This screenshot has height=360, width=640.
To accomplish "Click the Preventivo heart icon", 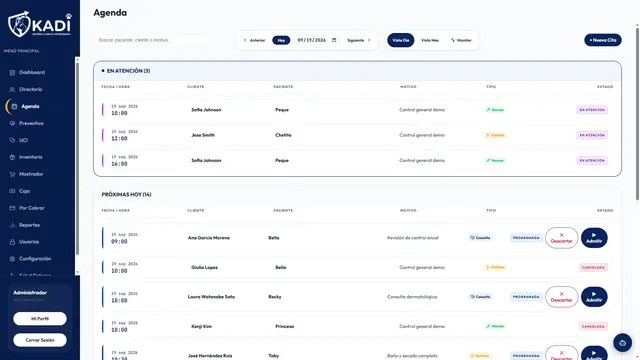I will tap(12, 123).
